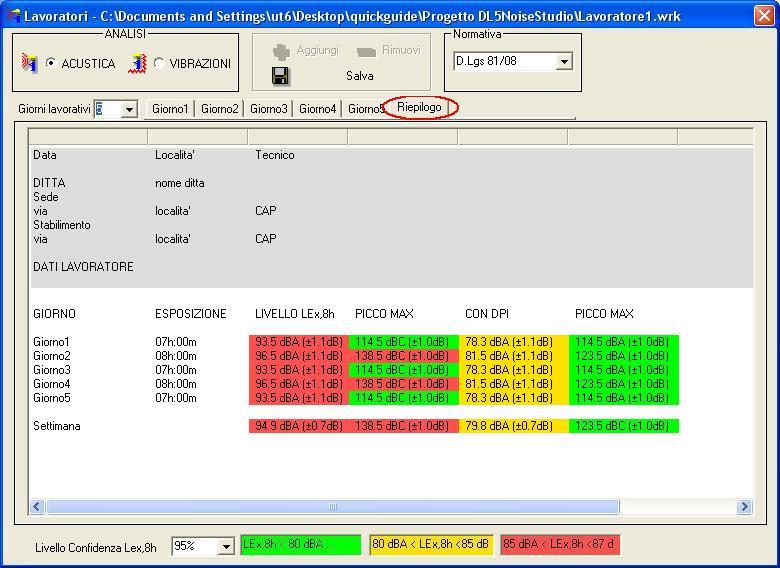Click the scrollbar left arrow
780x568 pixels.
tap(37, 506)
